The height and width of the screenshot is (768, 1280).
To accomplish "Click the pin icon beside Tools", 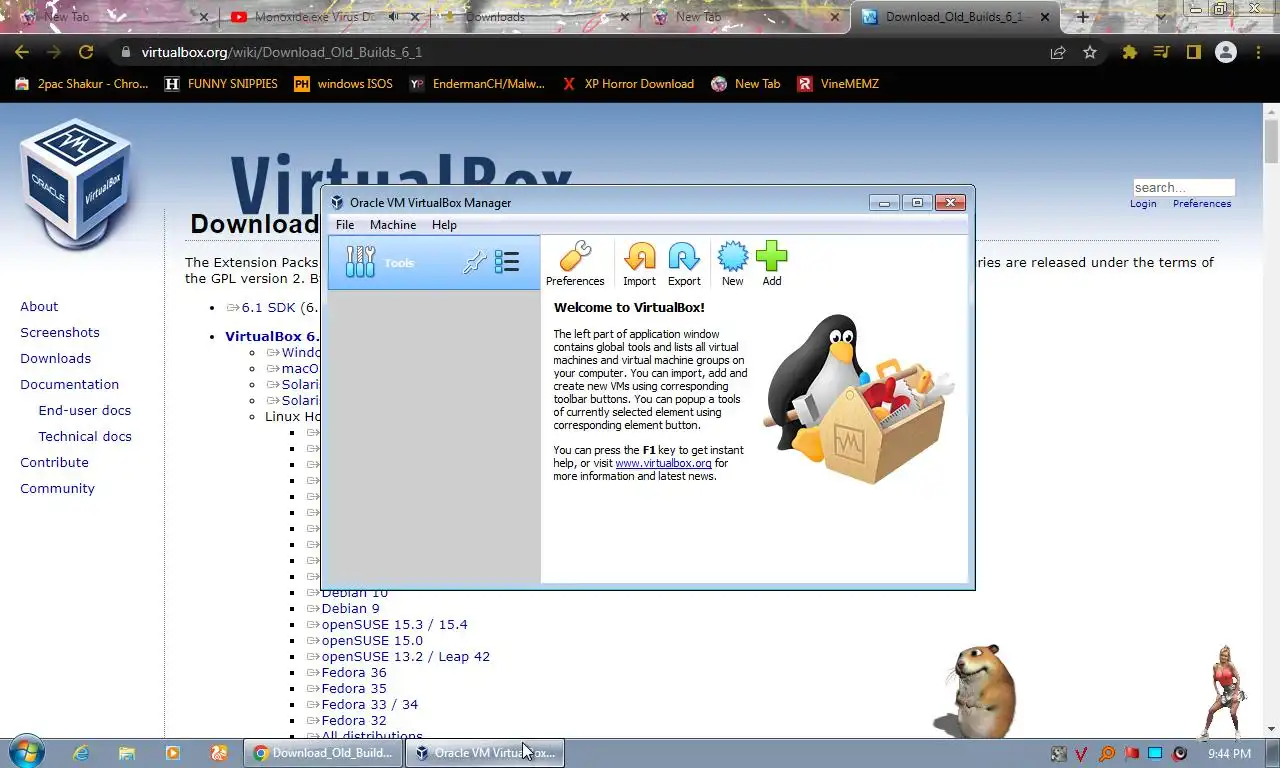I will point(474,263).
